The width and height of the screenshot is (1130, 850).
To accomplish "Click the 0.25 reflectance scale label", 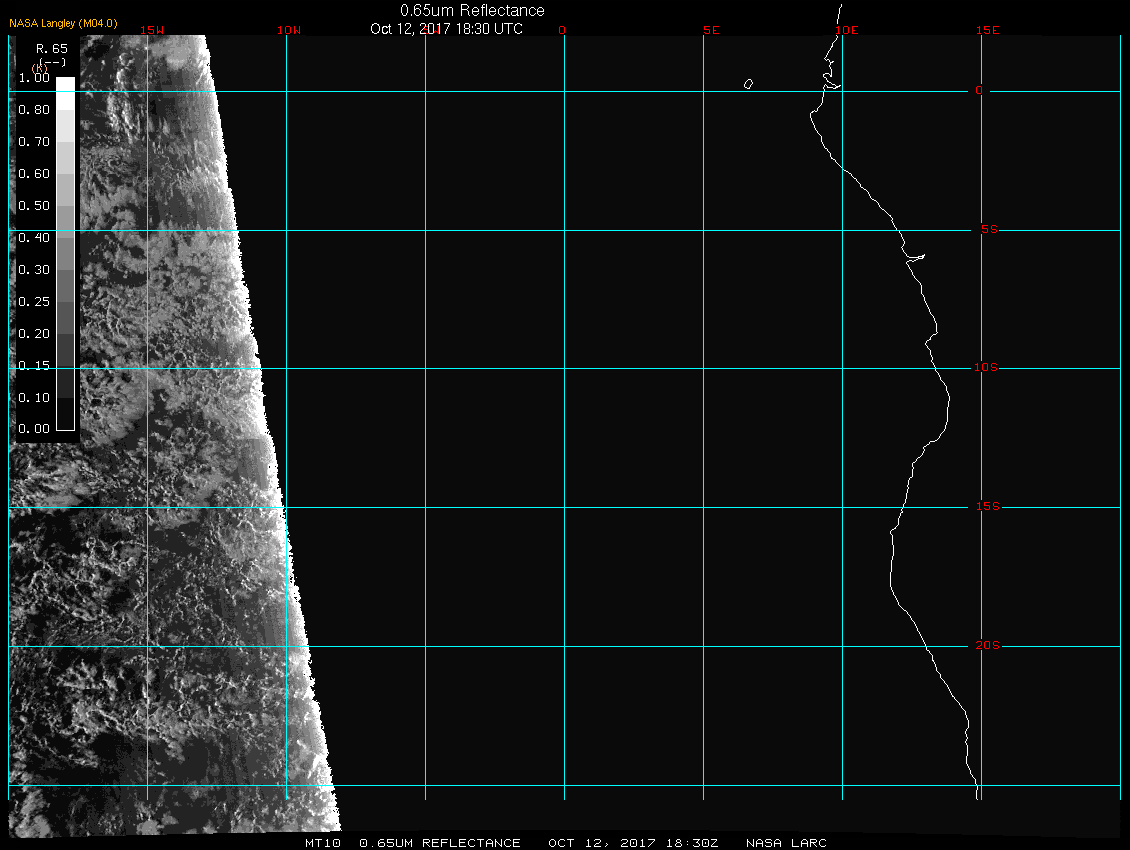I will pyautogui.click(x=34, y=301).
